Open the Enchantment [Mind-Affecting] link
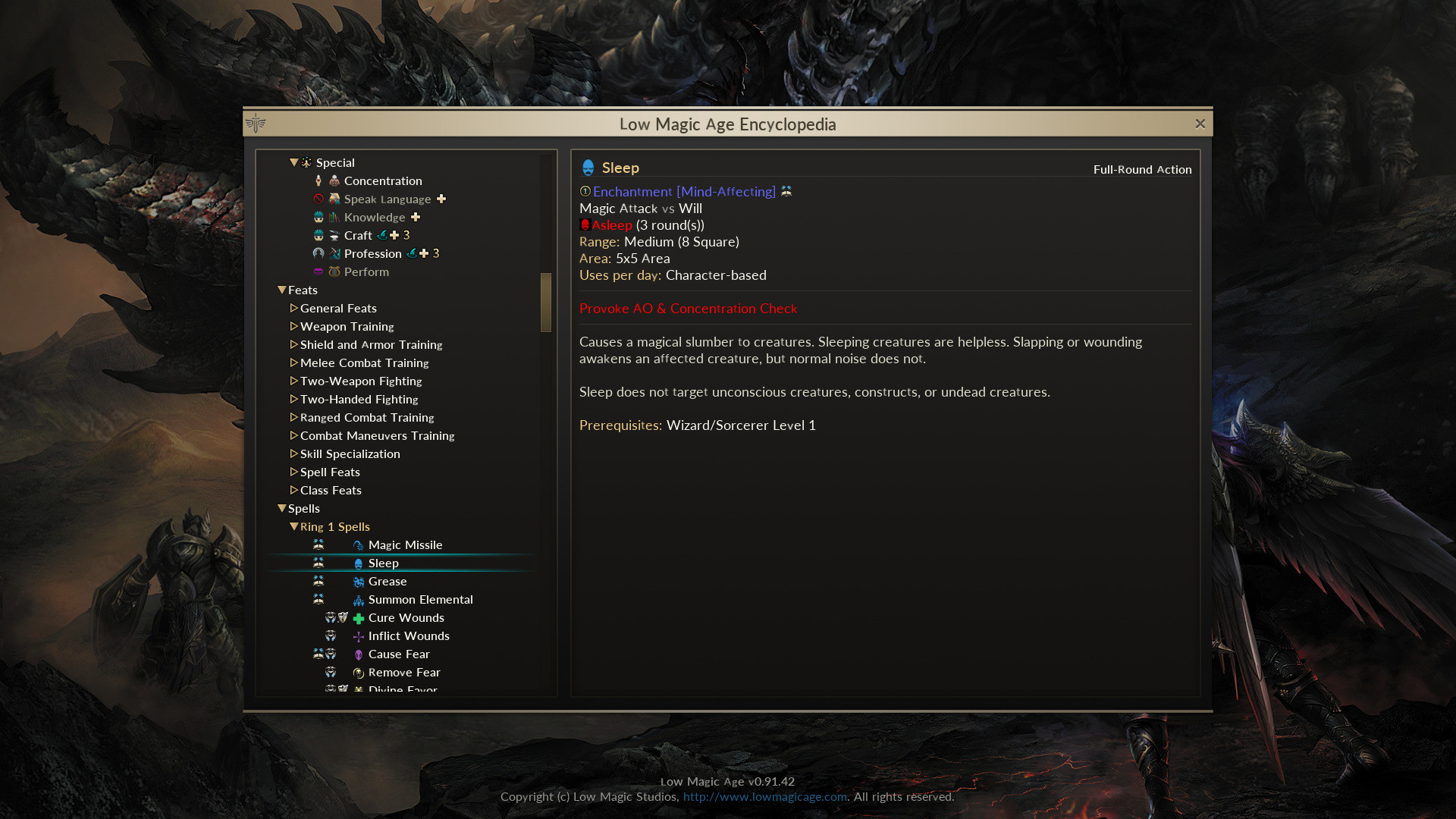The height and width of the screenshot is (819, 1456). 684,191
